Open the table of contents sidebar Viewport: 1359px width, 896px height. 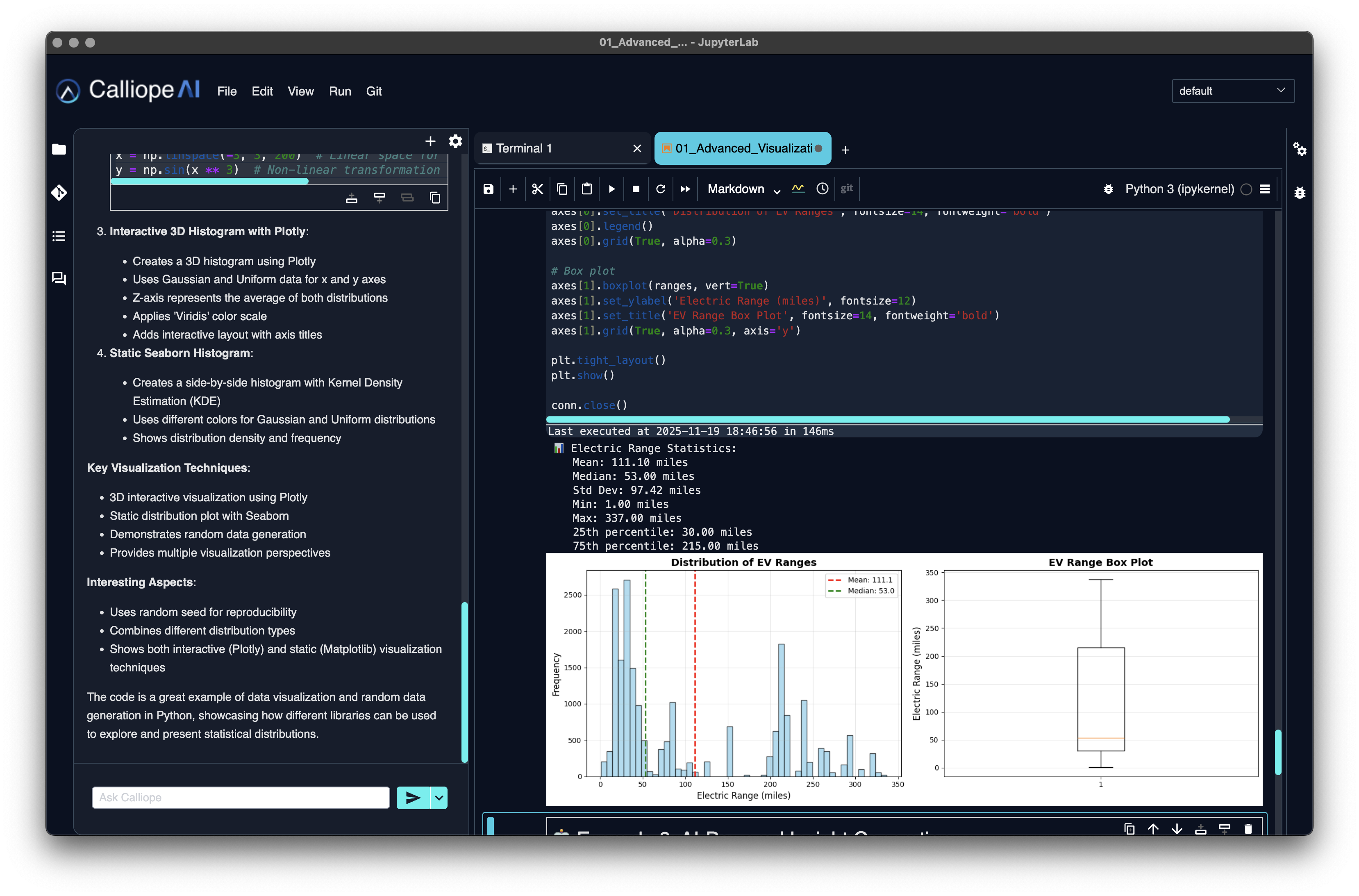pyautogui.click(x=59, y=236)
